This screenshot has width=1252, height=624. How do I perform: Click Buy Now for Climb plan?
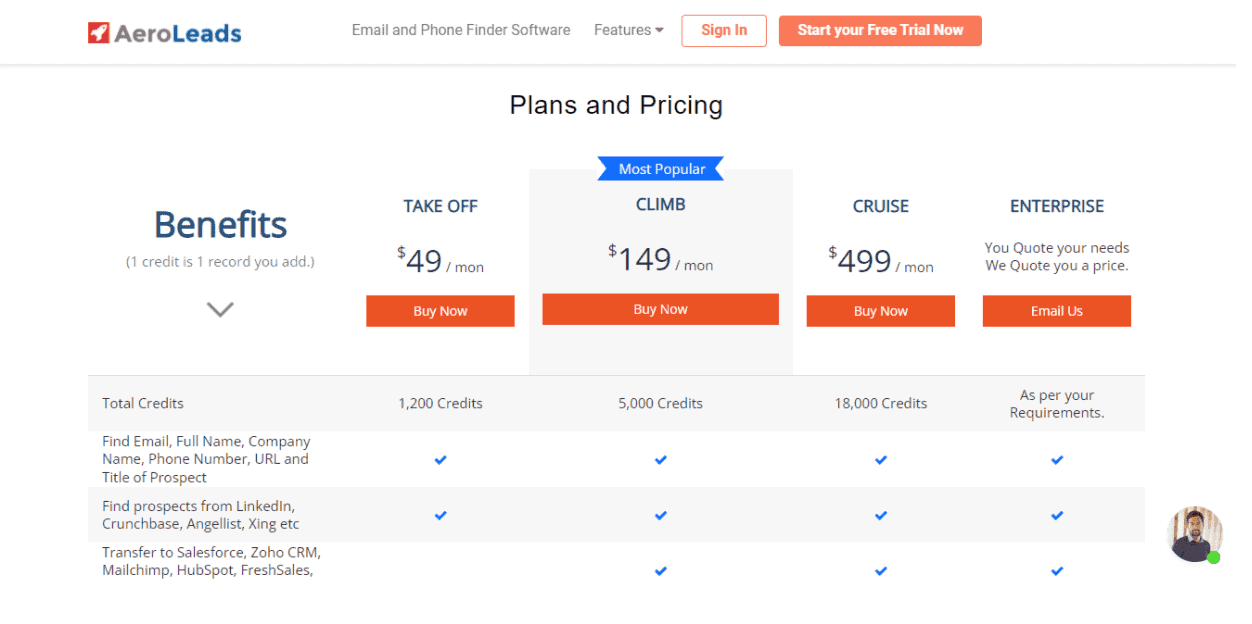(x=660, y=309)
